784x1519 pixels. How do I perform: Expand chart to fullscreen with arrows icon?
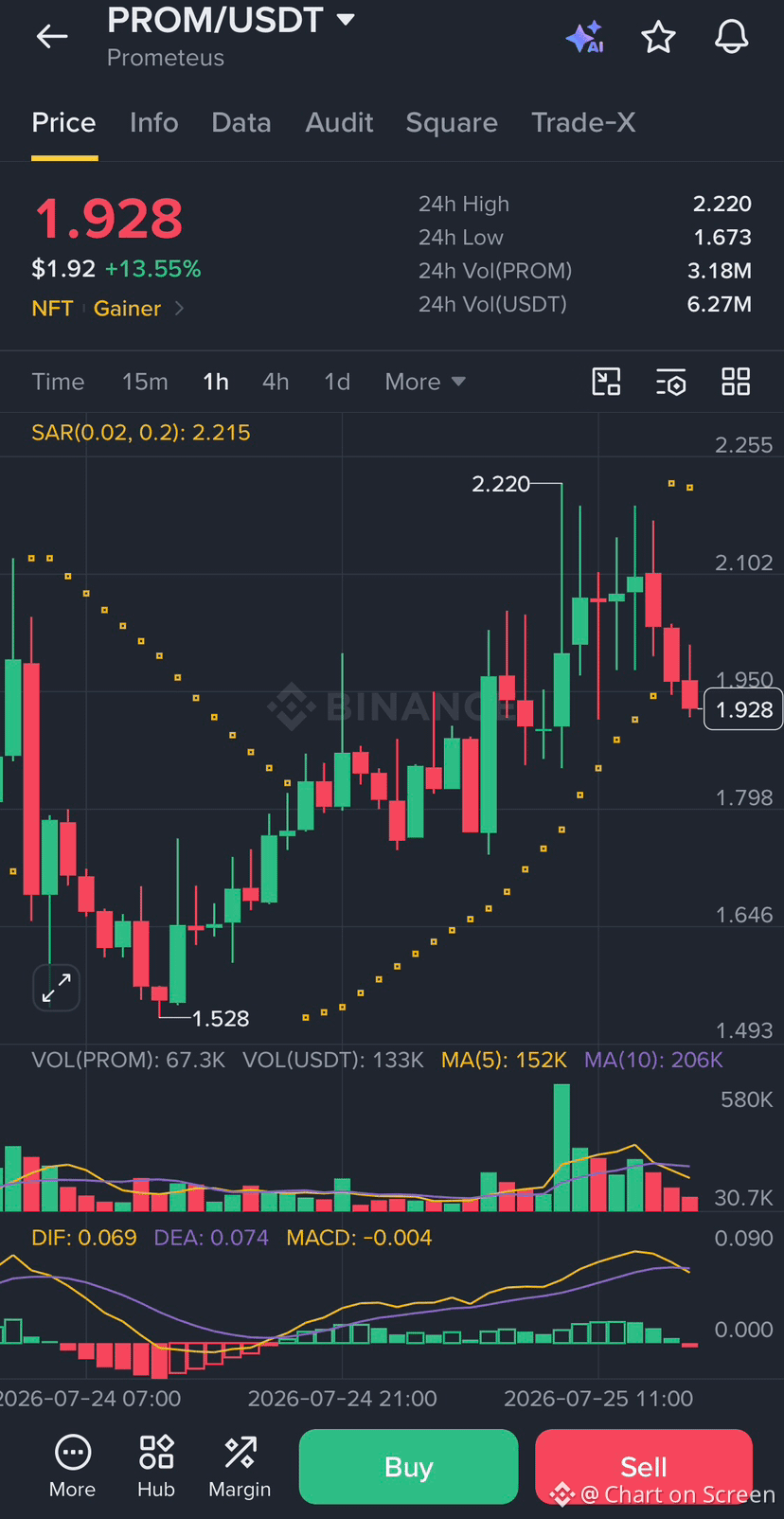57,988
